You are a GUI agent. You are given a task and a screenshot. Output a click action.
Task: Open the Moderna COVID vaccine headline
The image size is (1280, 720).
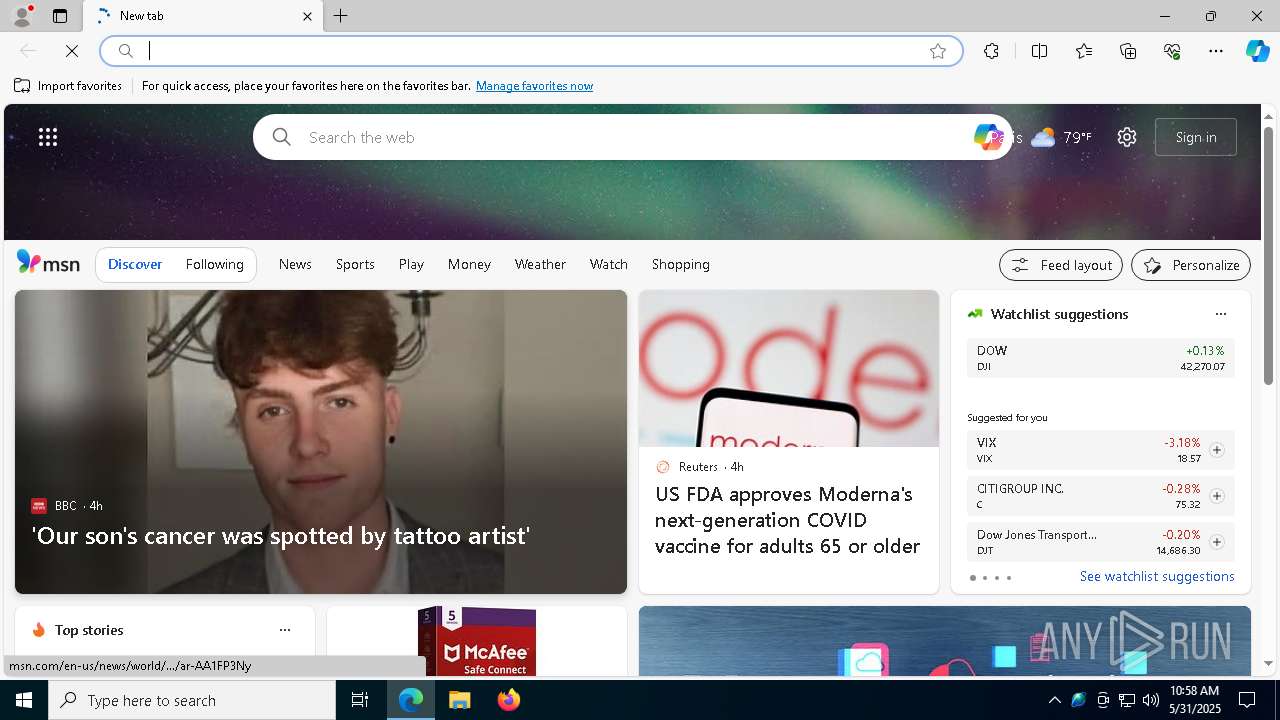(787, 520)
